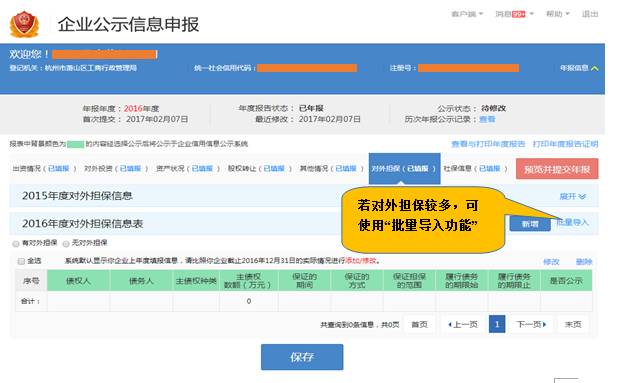
Task: Open 查看与打印年度报告 link
Action: coord(488,144)
